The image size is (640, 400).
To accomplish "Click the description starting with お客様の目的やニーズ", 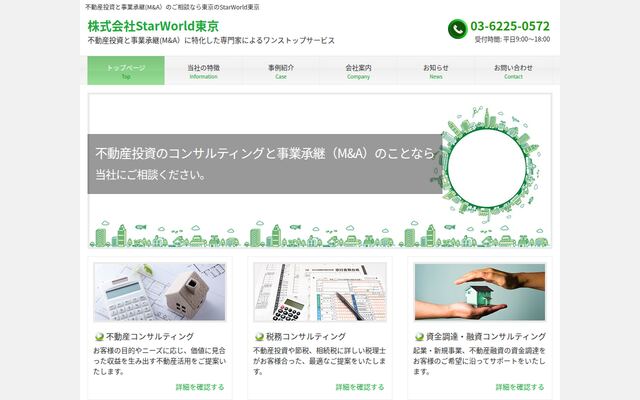I will (x=160, y=361).
